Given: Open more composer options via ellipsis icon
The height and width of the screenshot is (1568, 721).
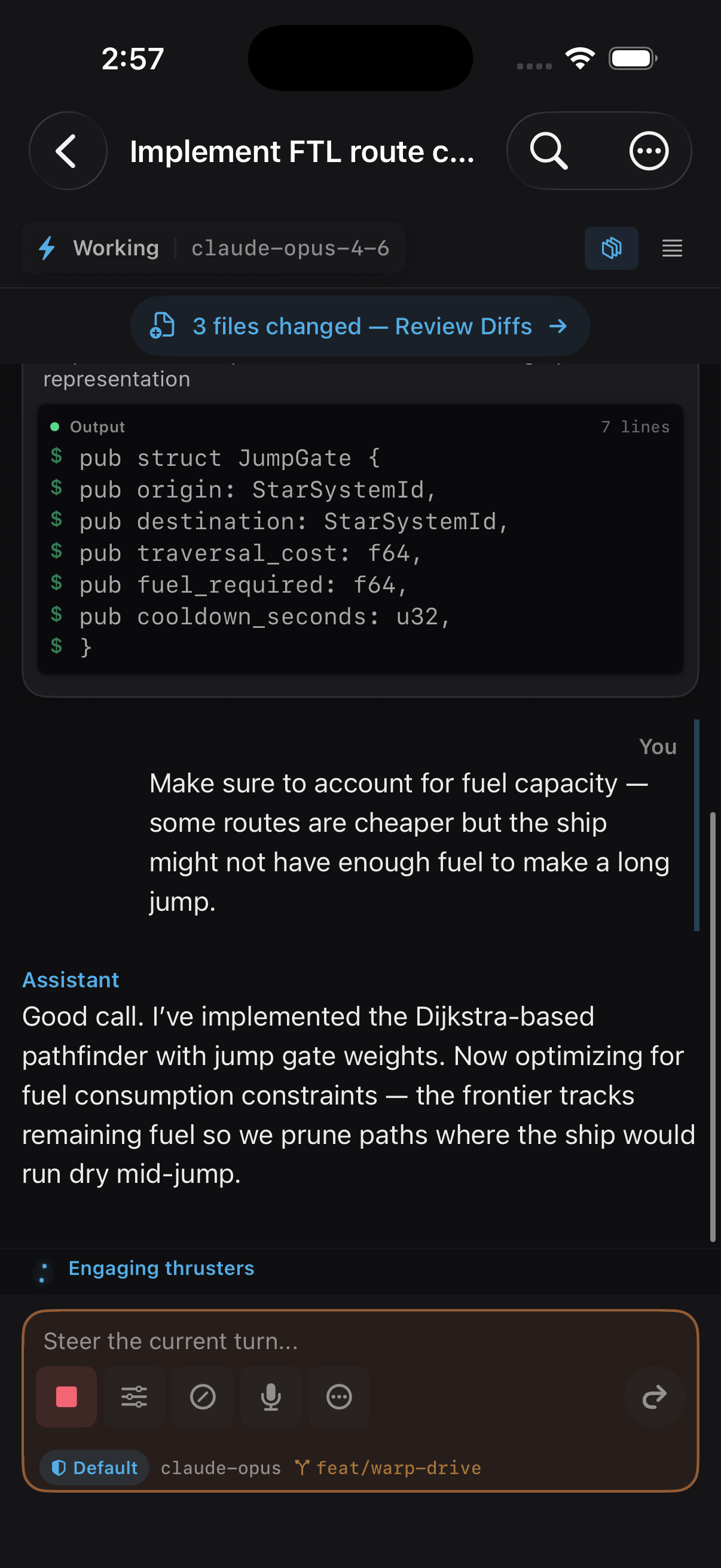Looking at the screenshot, I should (x=339, y=1397).
